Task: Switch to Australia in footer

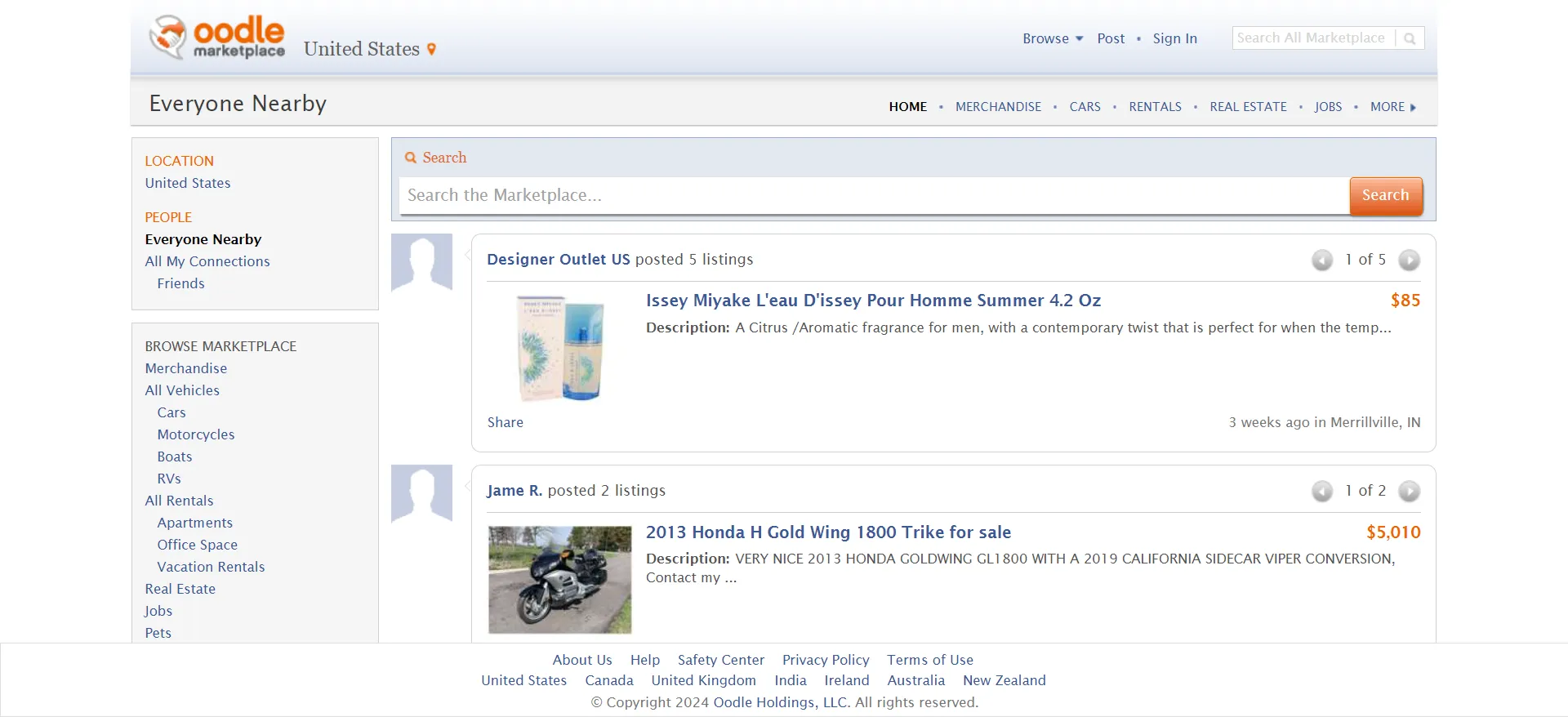Action: [x=916, y=681]
